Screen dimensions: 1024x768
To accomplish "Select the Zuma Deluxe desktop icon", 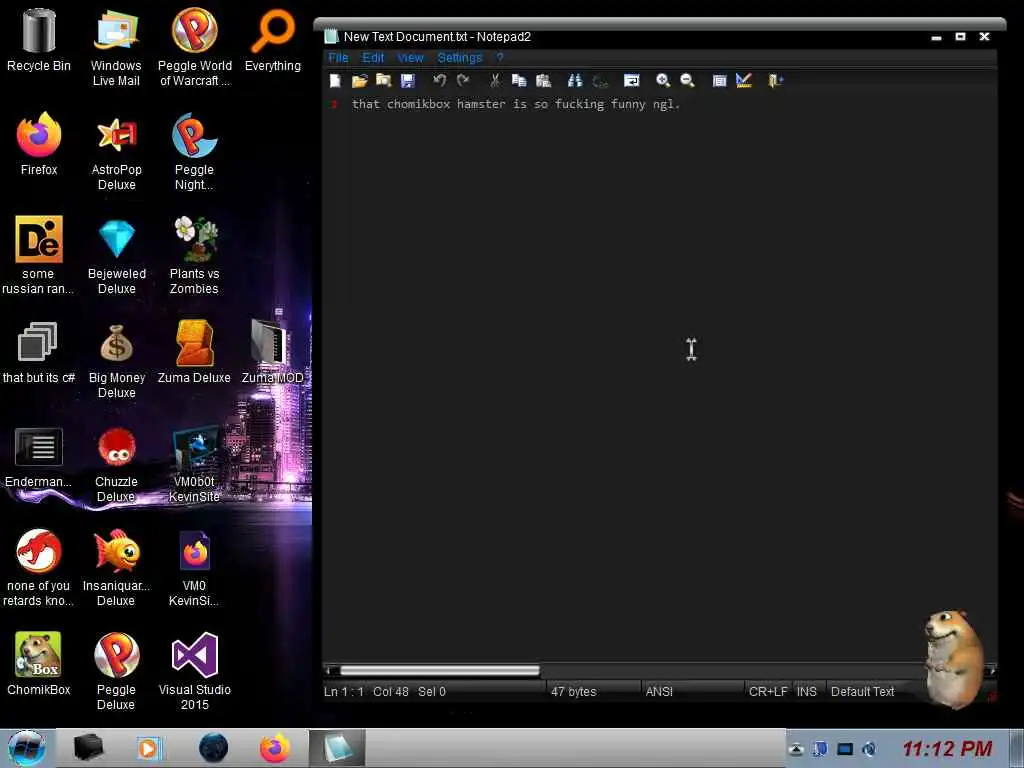I will [x=194, y=353].
